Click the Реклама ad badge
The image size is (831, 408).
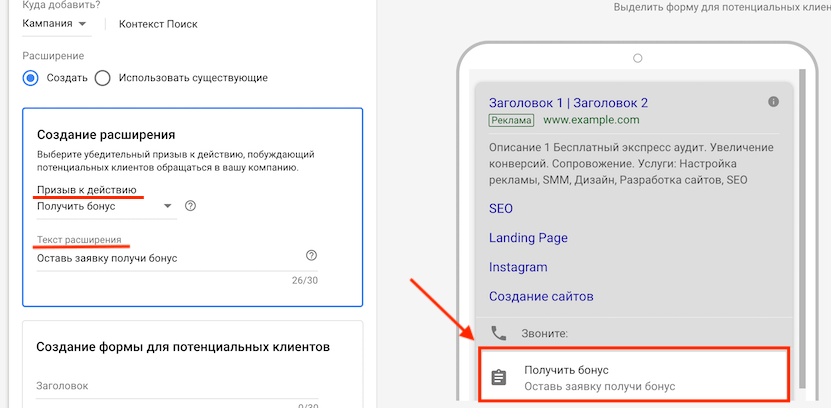pos(512,120)
